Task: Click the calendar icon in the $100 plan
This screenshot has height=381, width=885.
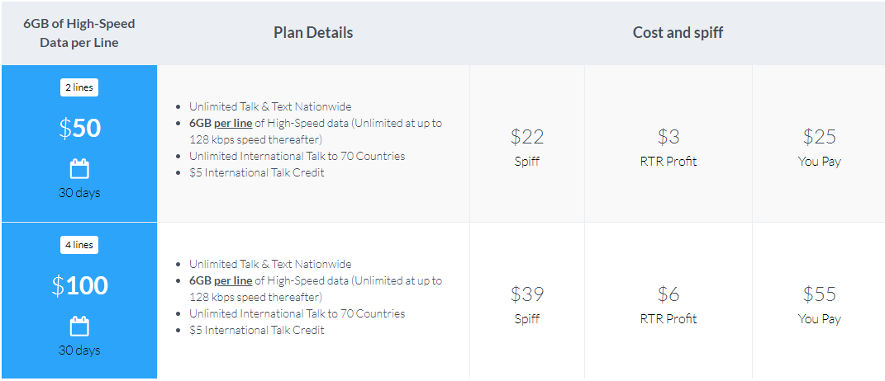Action: click(x=79, y=326)
